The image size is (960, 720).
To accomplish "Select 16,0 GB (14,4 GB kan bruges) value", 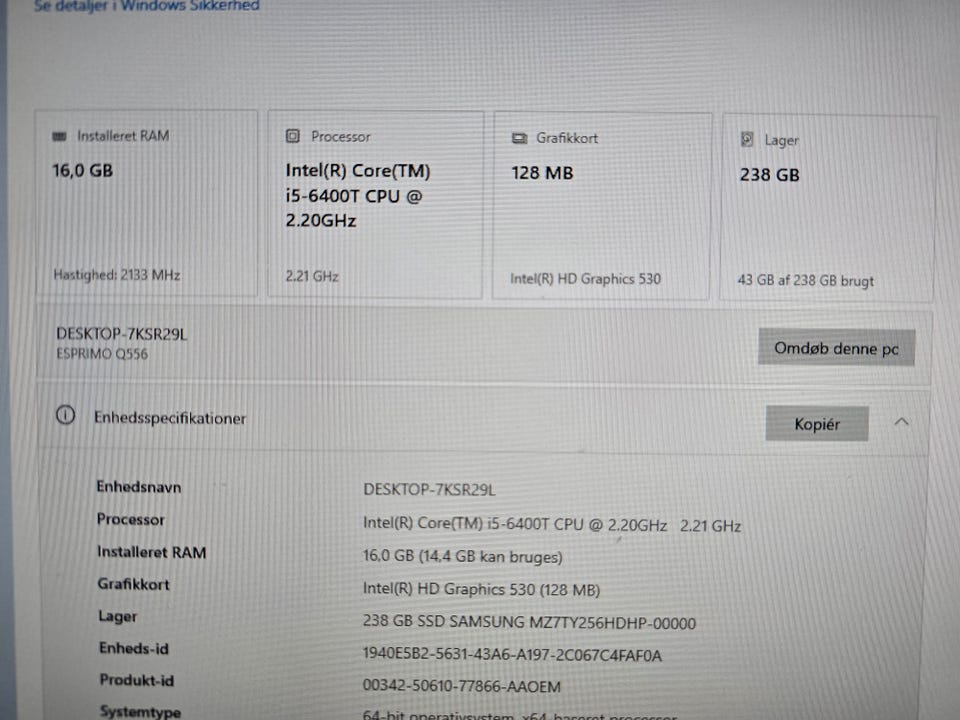I will coord(462,557).
